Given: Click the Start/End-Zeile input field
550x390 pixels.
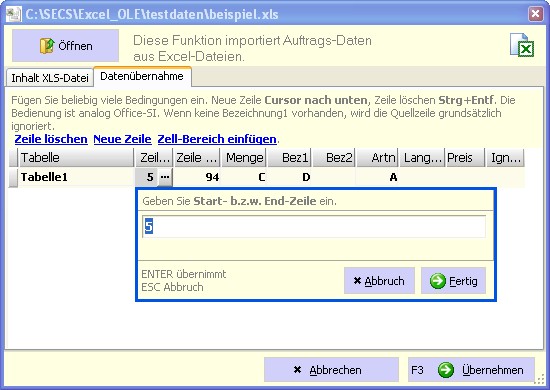Looking at the screenshot, I should coord(314,226).
